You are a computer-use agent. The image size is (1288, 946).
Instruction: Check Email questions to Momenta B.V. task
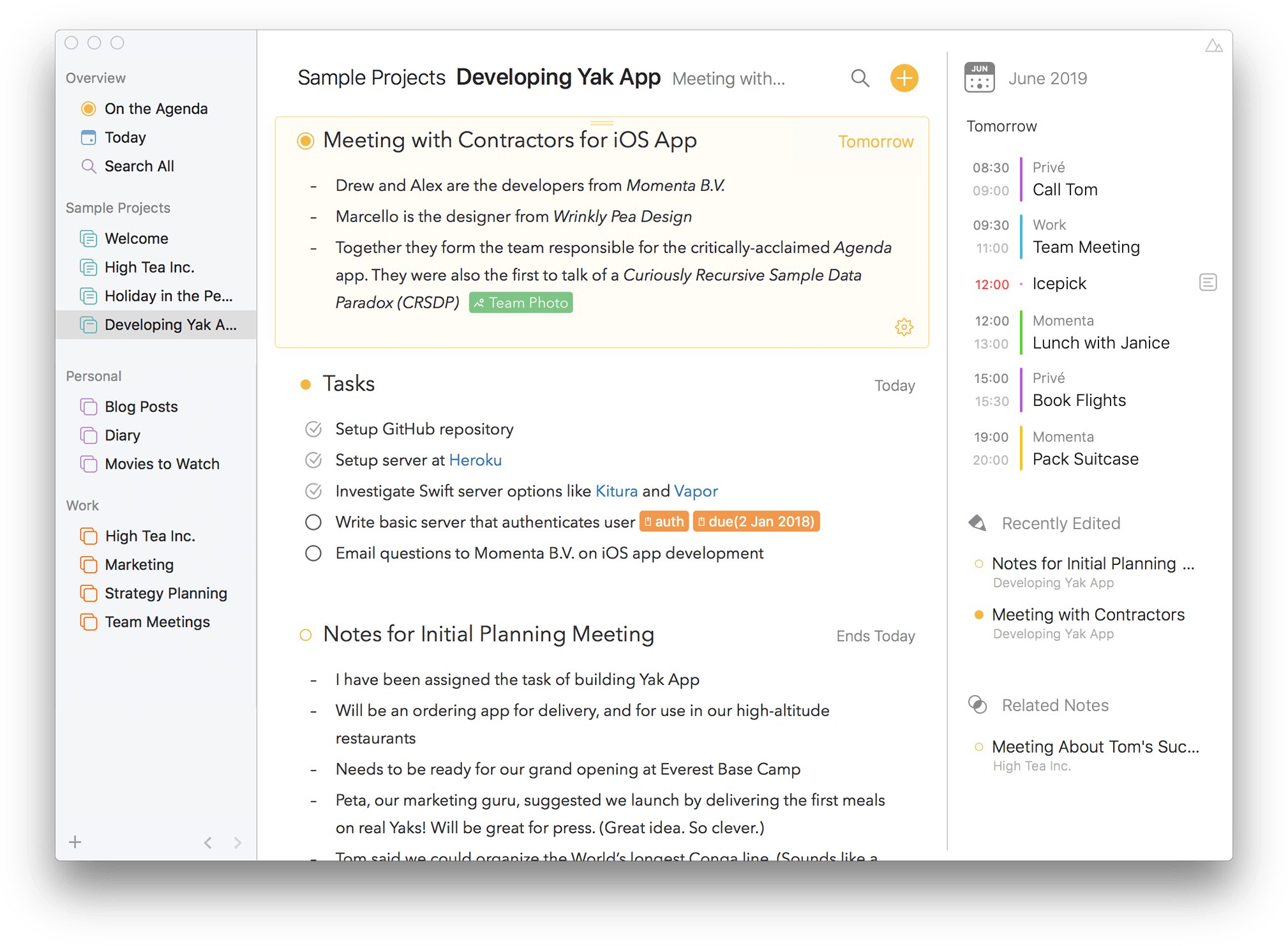[313, 553]
